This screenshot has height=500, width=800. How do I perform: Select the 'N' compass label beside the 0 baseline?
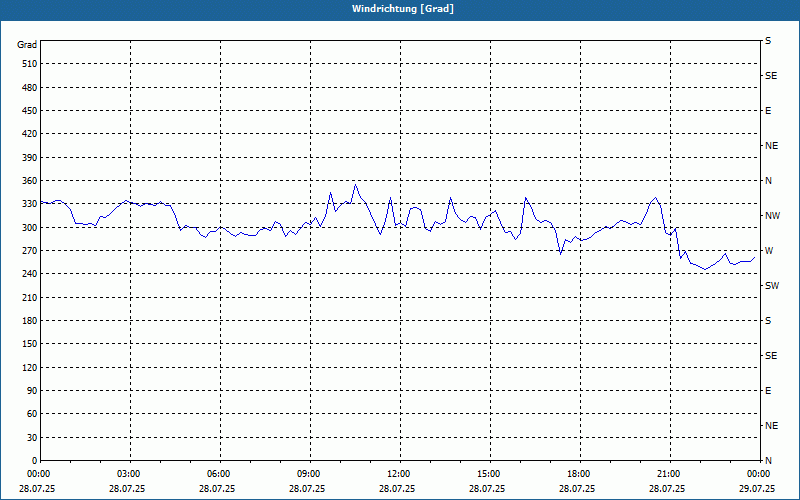(x=769, y=461)
